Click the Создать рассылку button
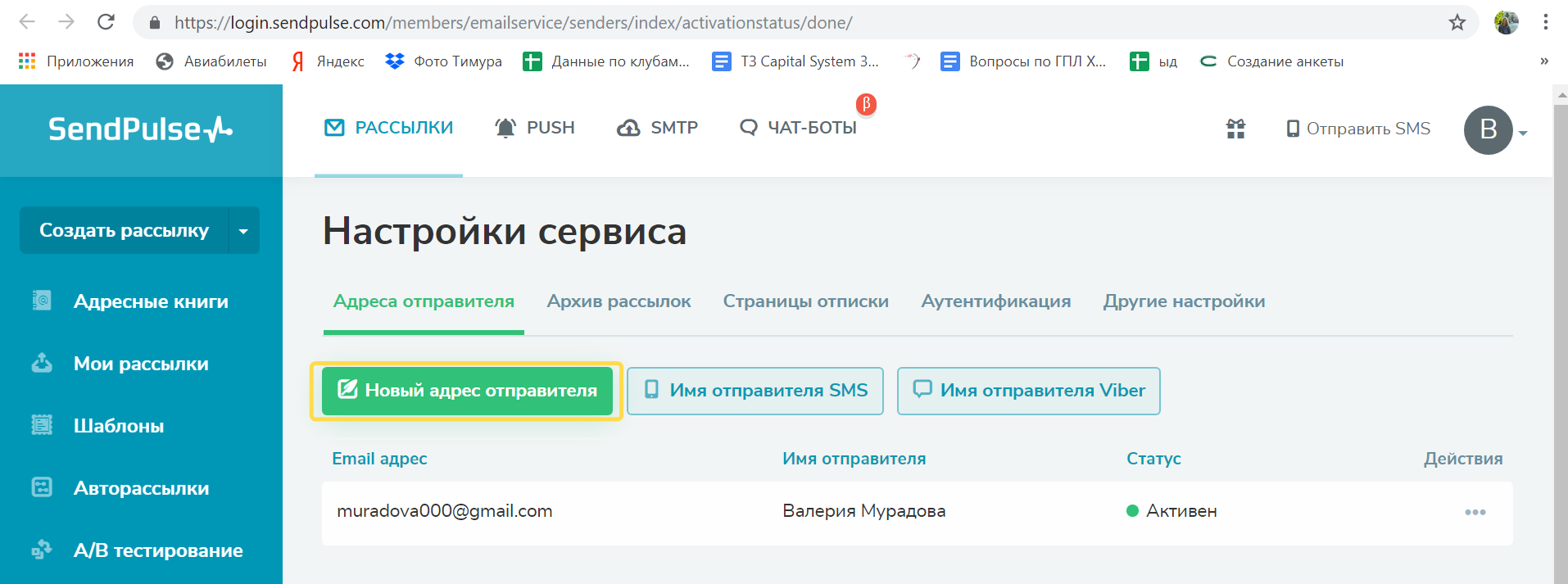Screen dimensions: 1568x584 pyautogui.click(x=124, y=230)
